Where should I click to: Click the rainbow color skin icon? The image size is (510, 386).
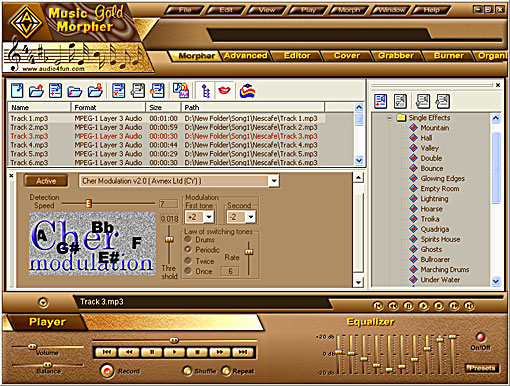pyautogui.click(x=247, y=91)
